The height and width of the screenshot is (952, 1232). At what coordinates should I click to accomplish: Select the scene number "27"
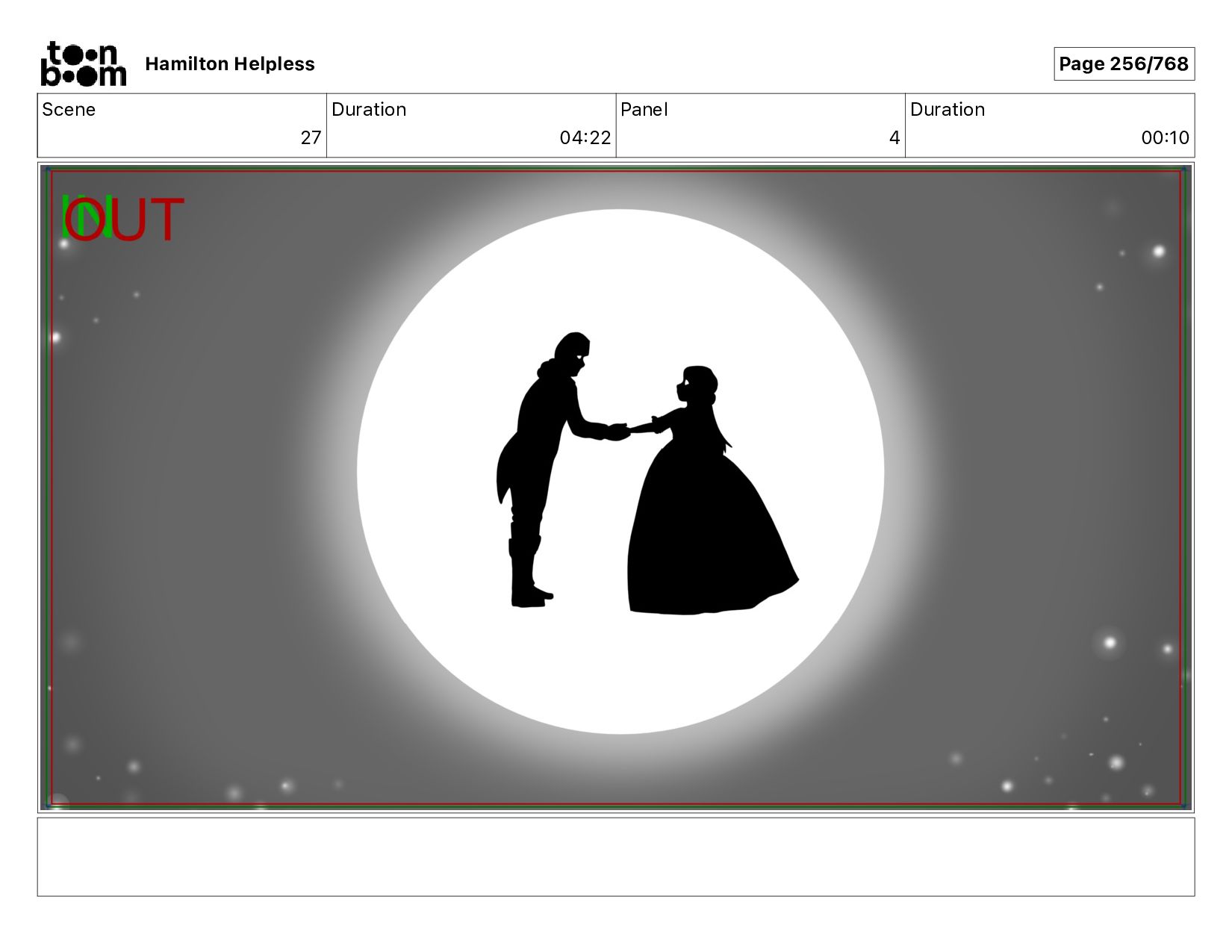click(x=311, y=138)
